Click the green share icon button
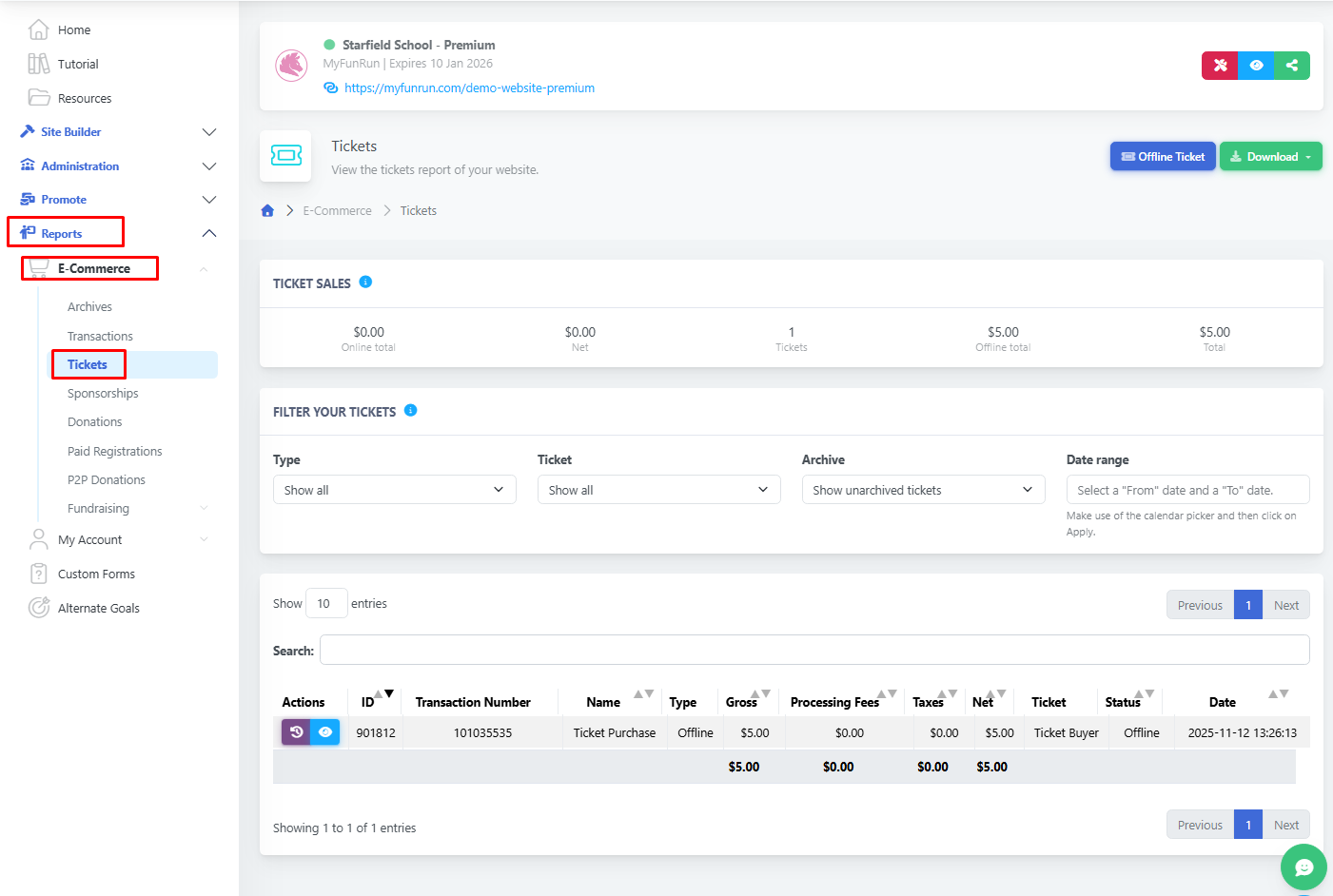The height and width of the screenshot is (896, 1333). click(x=1291, y=66)
